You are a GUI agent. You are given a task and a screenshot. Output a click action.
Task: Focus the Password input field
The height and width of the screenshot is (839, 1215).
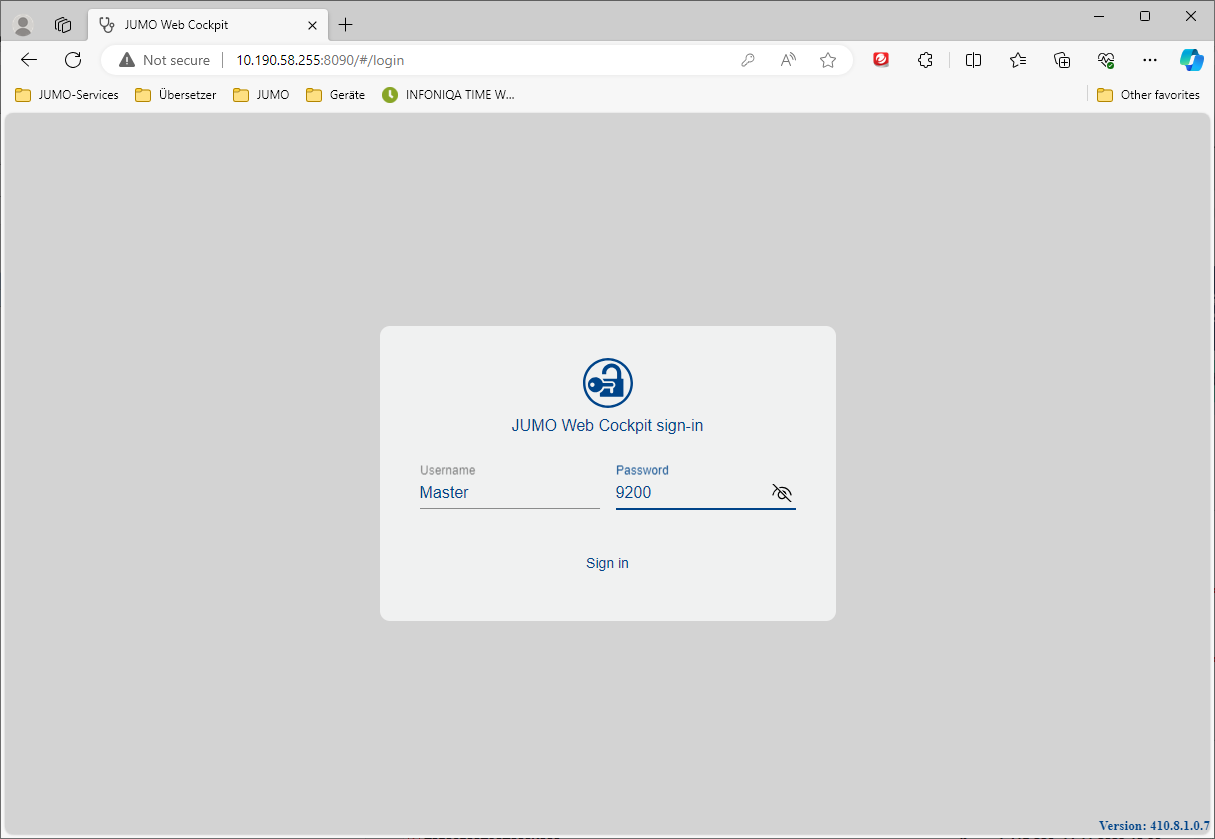click(688, 493)
